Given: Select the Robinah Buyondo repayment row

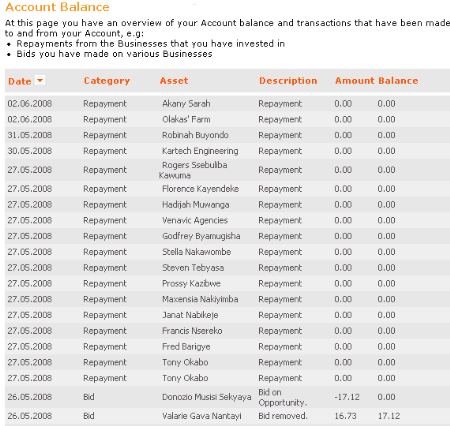Looking at the screenshot, I should coord(227,135).
